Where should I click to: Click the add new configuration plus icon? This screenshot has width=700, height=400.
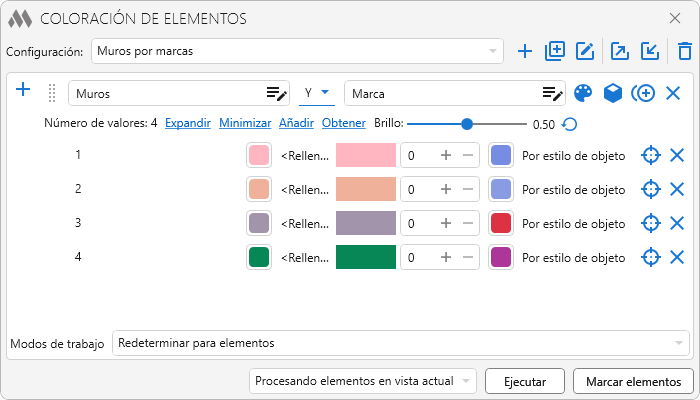point(525,51)
